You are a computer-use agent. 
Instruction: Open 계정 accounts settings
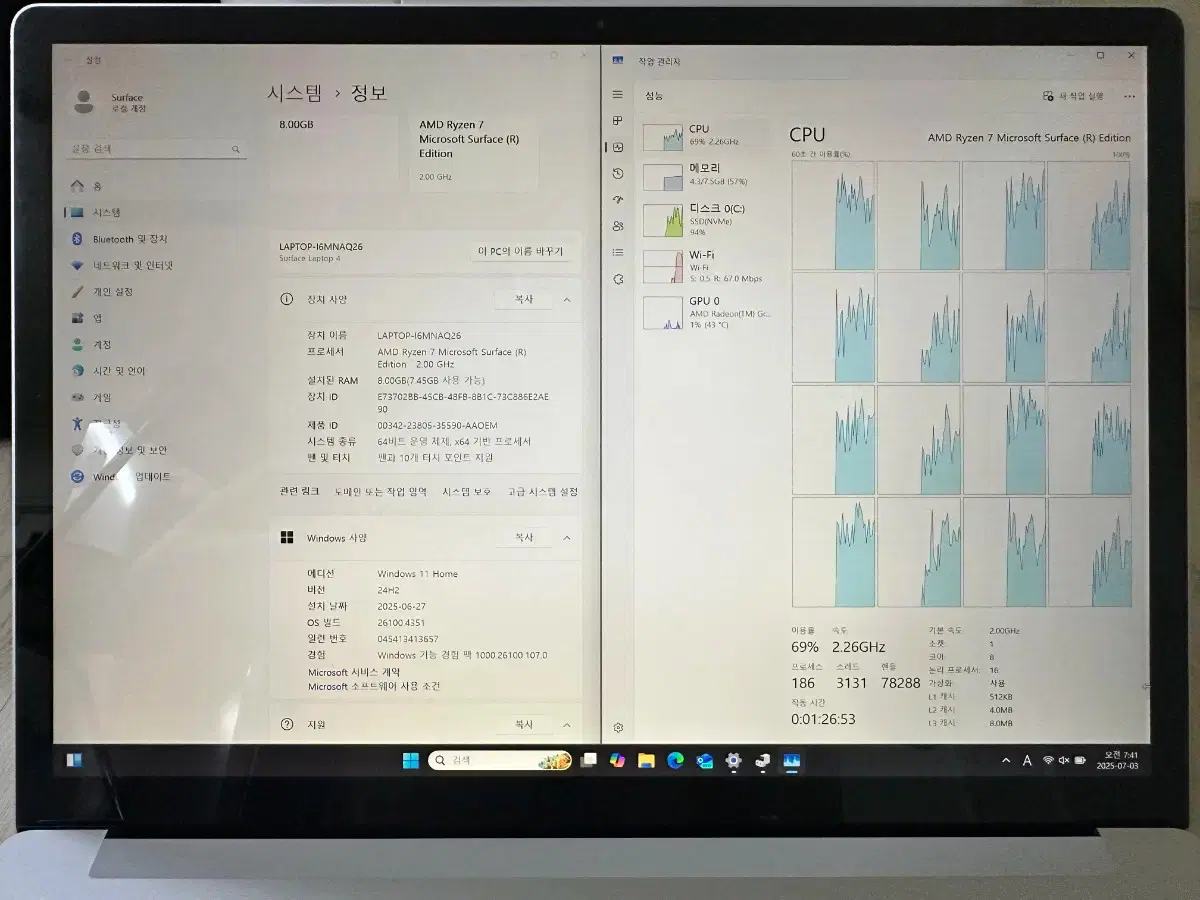[157, 345]
